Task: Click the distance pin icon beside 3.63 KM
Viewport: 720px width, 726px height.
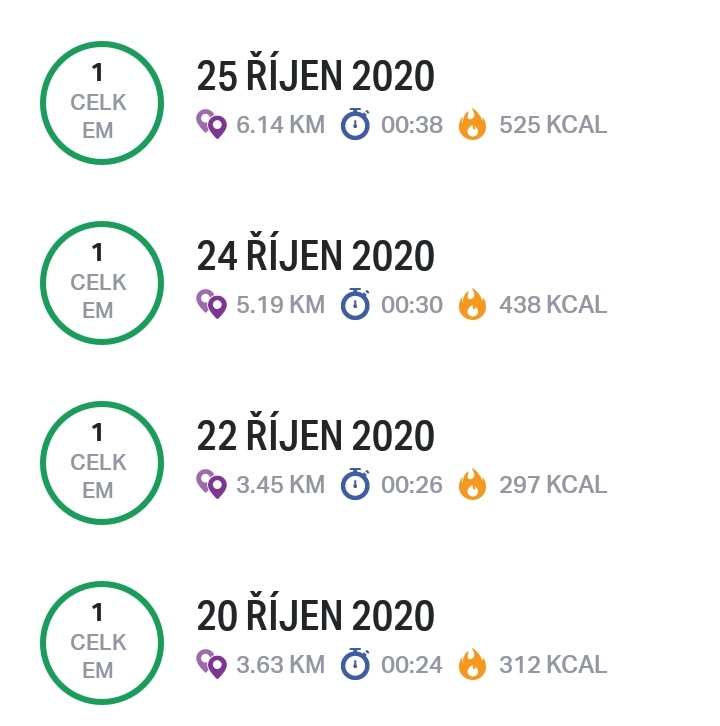Action: coord(212,664)
